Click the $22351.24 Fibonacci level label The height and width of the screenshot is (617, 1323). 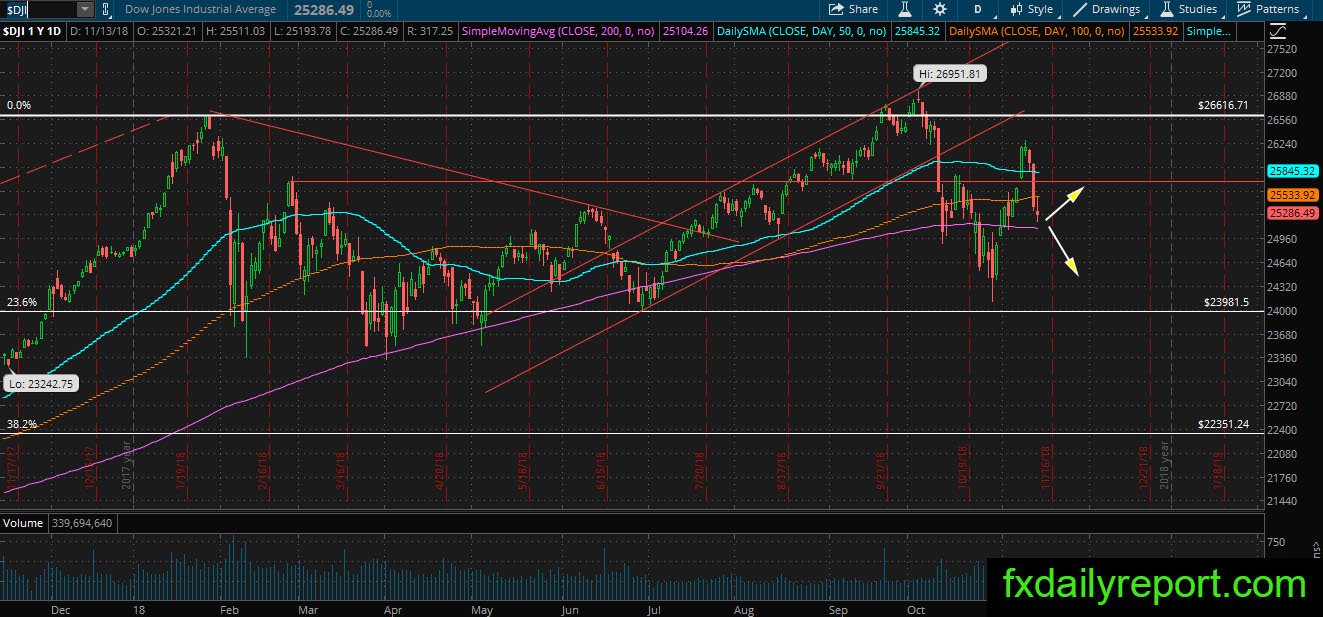point(1223,424)
